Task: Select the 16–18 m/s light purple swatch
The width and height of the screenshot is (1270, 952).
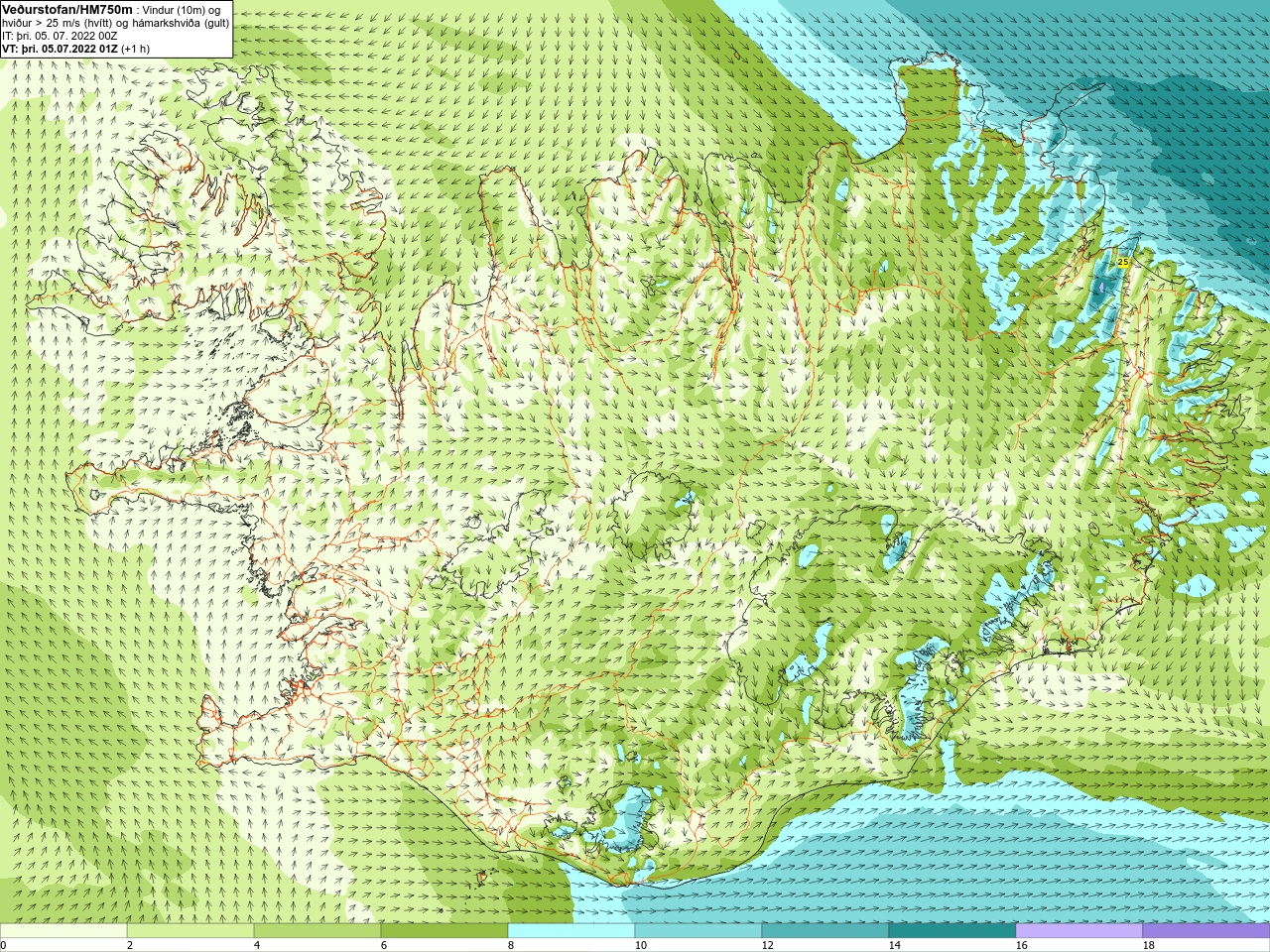Action: 1079,931
